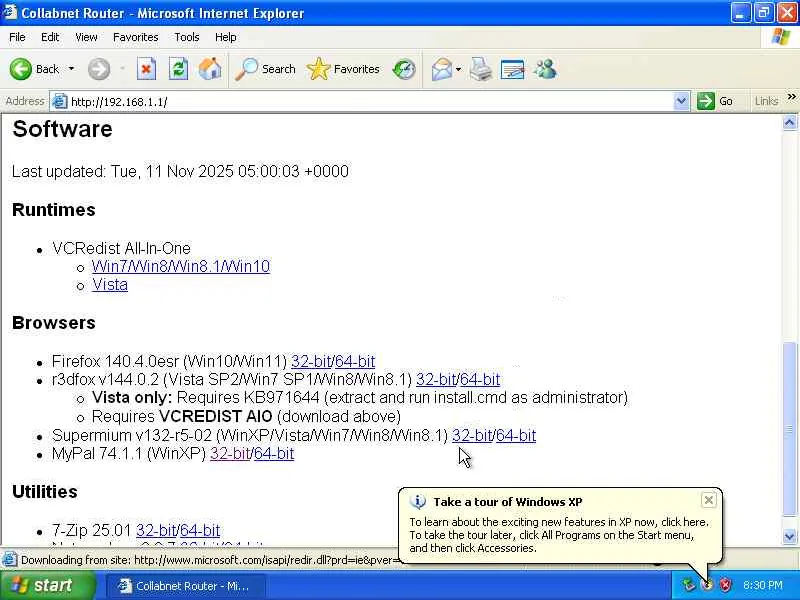Open the Messenger toolbar icon
Image resolution: width=800 pixels, height=600 pixels.
(545, 69)
